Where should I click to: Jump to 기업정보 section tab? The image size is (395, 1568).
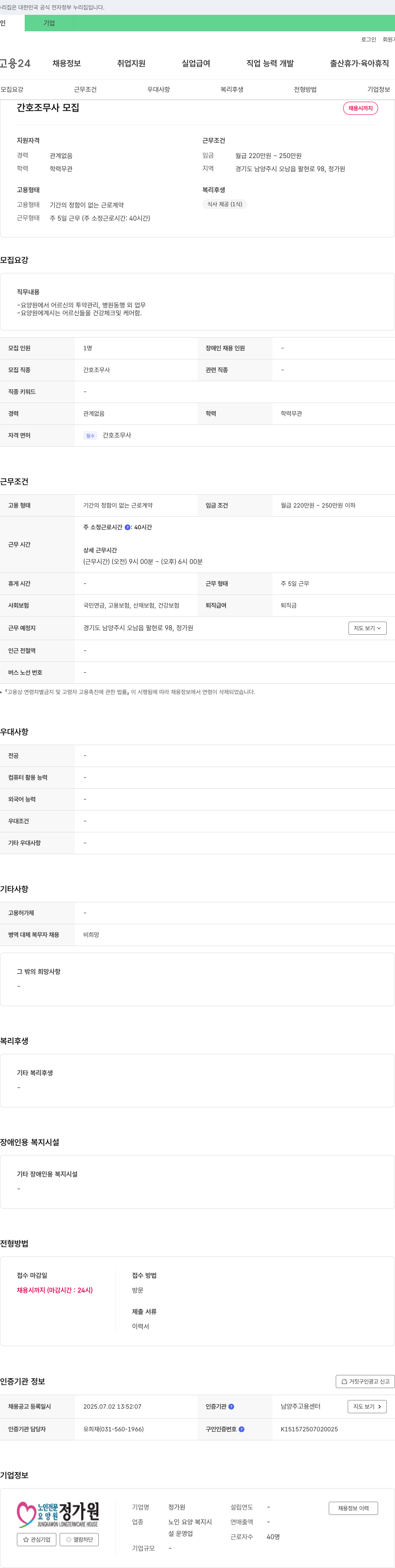[379, 89]
